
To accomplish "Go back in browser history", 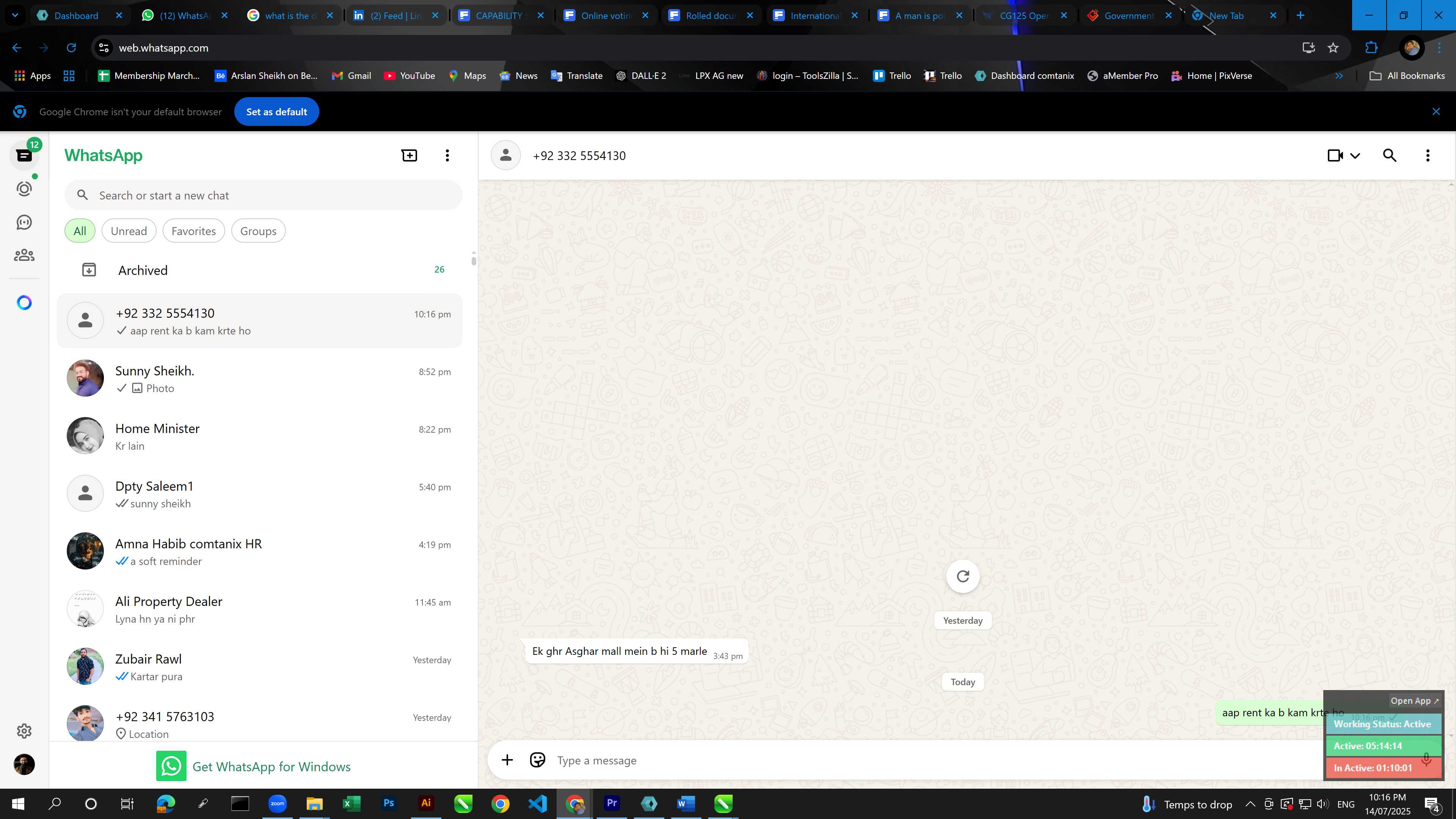I will (17, 48).
